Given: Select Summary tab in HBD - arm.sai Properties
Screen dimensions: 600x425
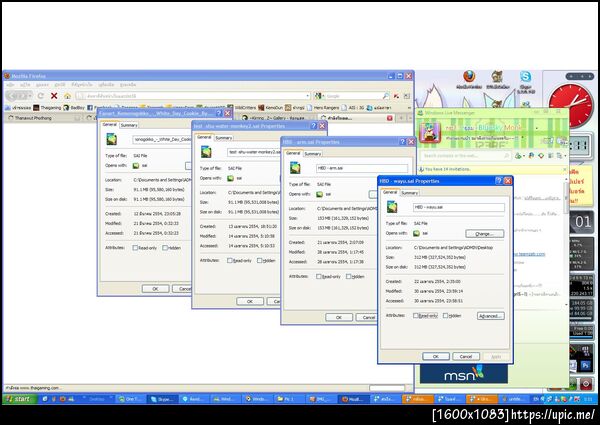Looking at the screenshot, I should click(x=313, y=154).
